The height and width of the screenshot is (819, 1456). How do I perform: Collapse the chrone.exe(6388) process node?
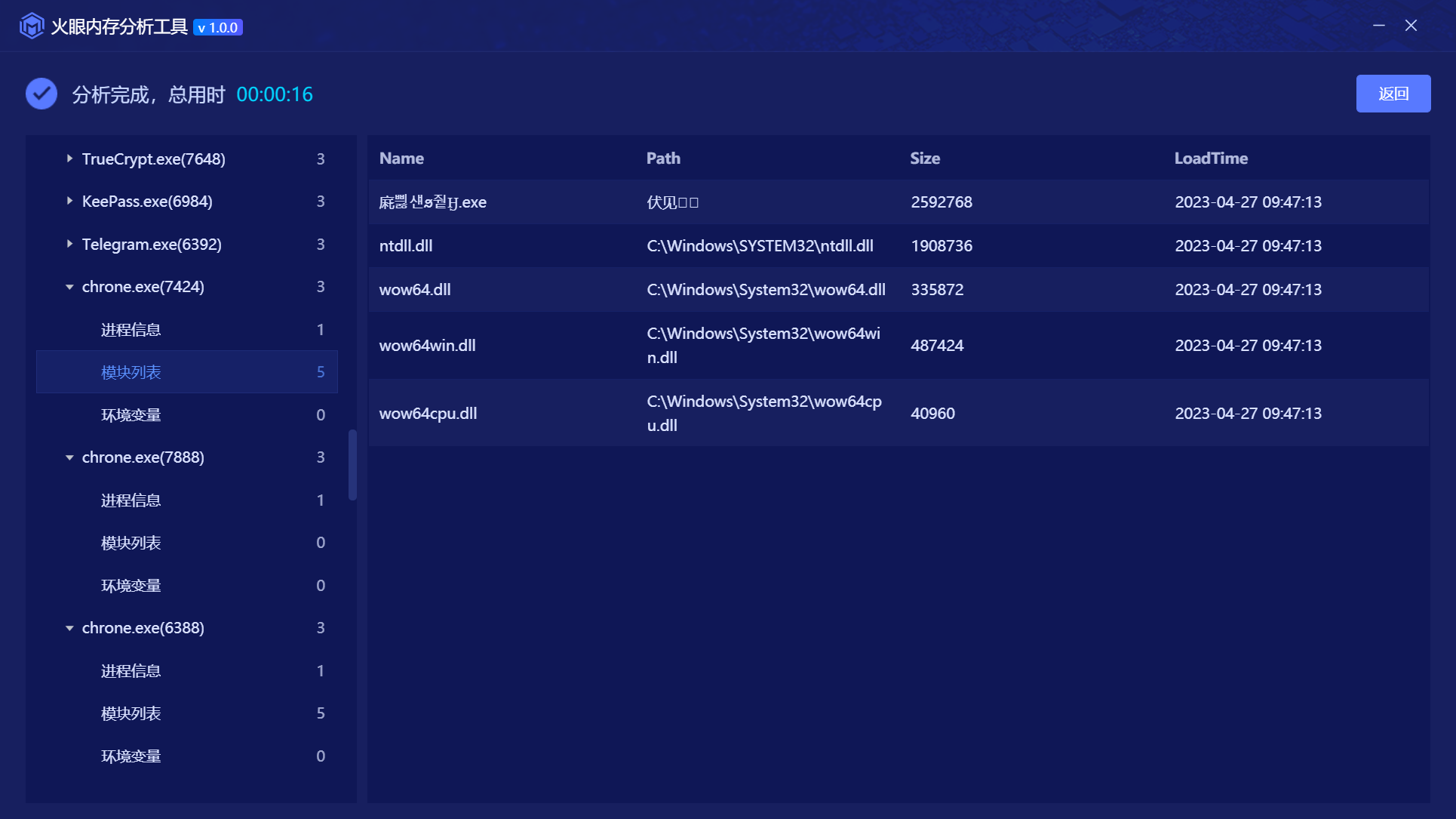click(69, 628)
